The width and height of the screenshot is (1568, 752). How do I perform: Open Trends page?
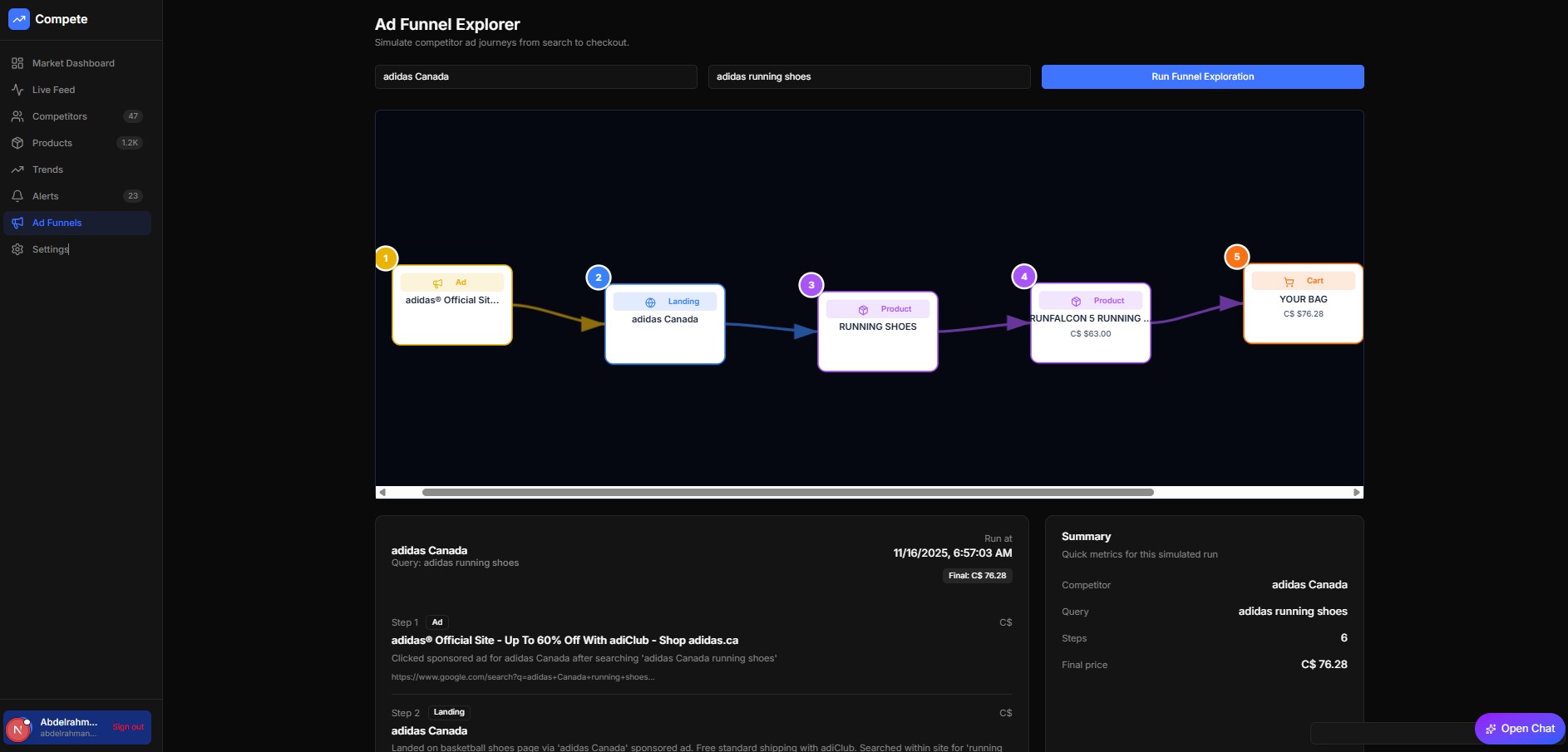(x=77, y=170)
